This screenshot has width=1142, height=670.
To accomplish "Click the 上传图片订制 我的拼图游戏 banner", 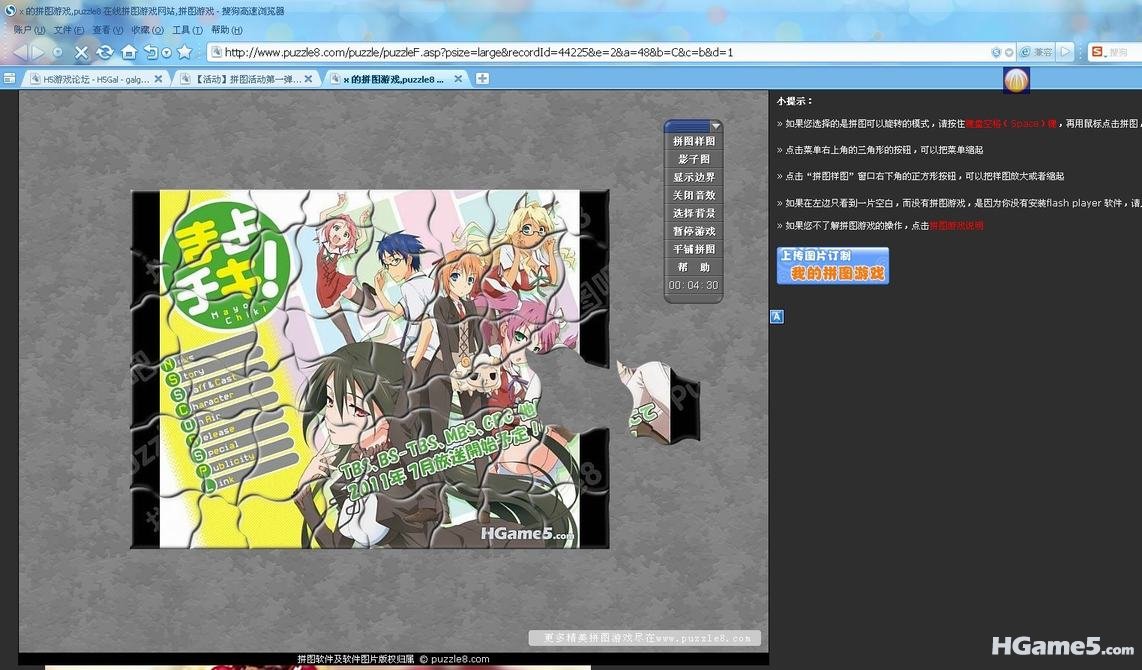I will click(832, 265).
